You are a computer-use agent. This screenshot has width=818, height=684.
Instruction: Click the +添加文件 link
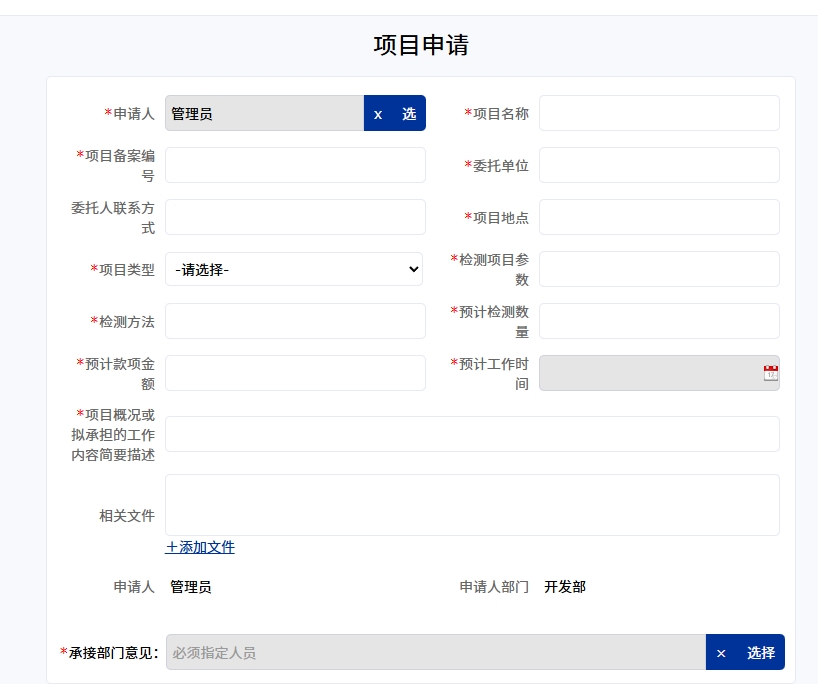pos(200,547)
